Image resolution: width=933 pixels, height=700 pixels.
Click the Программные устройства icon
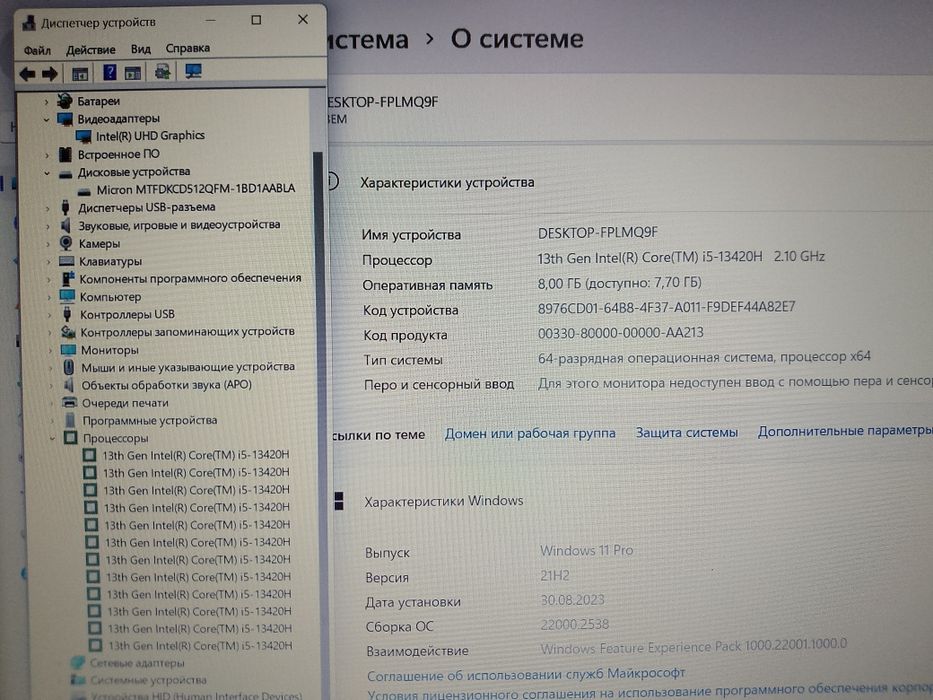coord(70,420)
